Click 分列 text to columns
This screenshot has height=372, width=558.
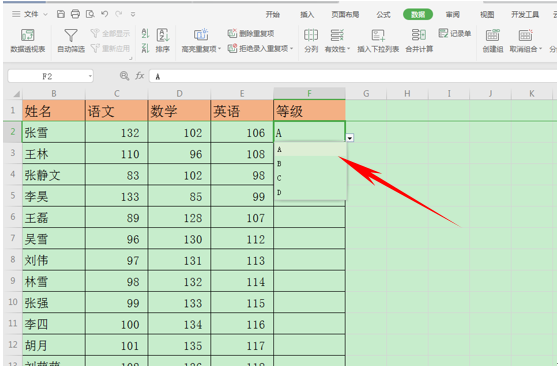[311, 41]
